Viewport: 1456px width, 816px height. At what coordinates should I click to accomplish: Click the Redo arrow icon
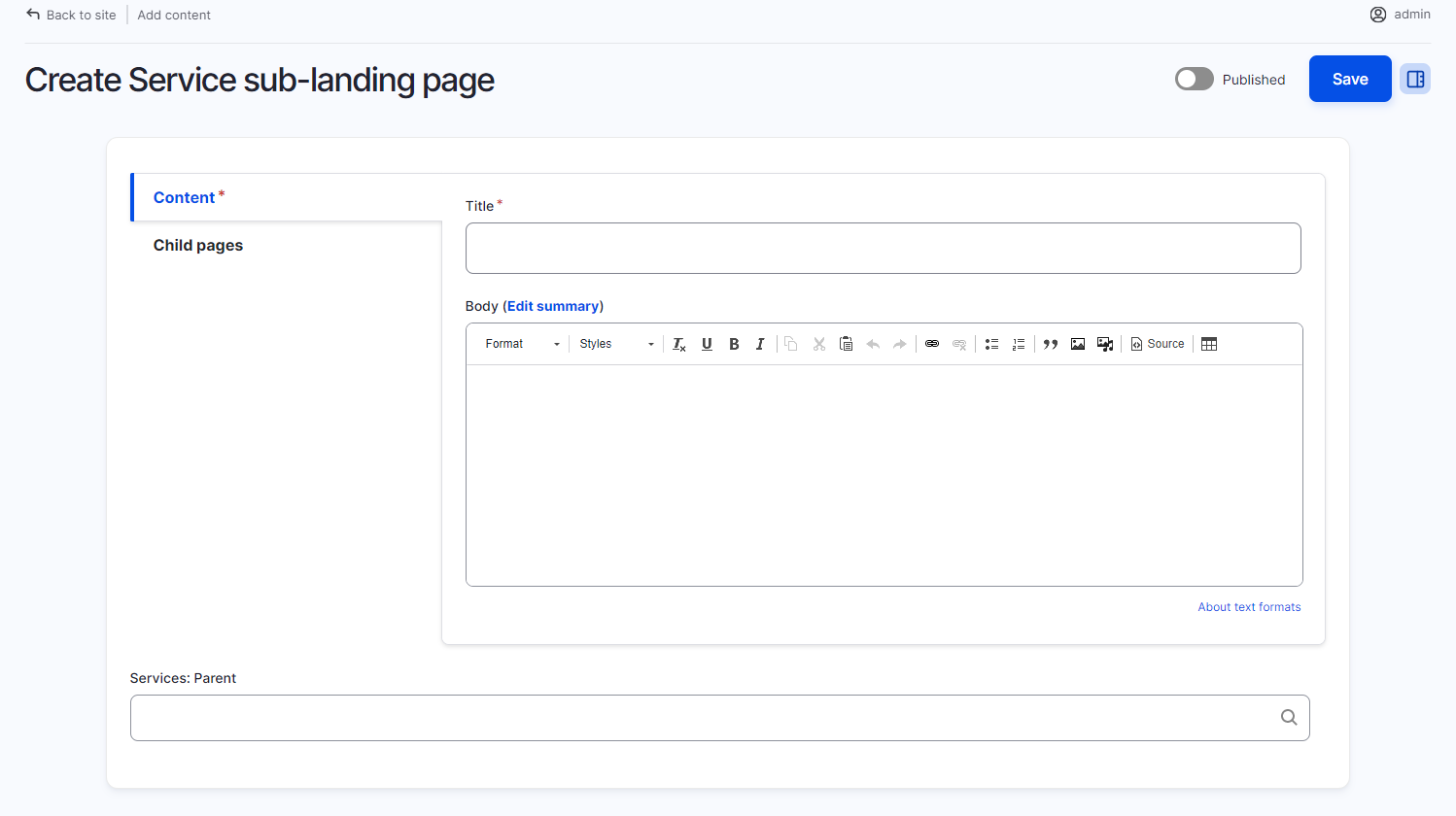[900, 344]
